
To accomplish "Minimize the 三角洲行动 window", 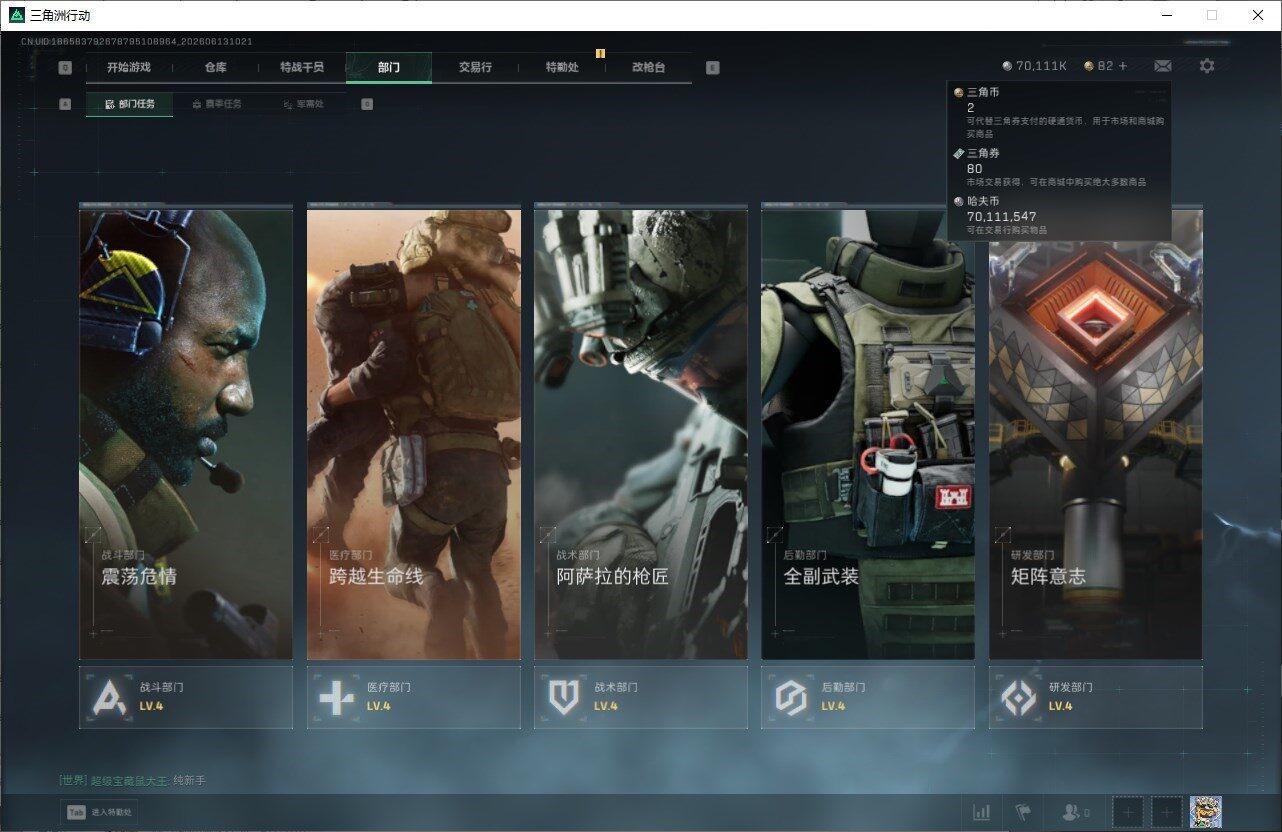I will tap(1167, 15).
